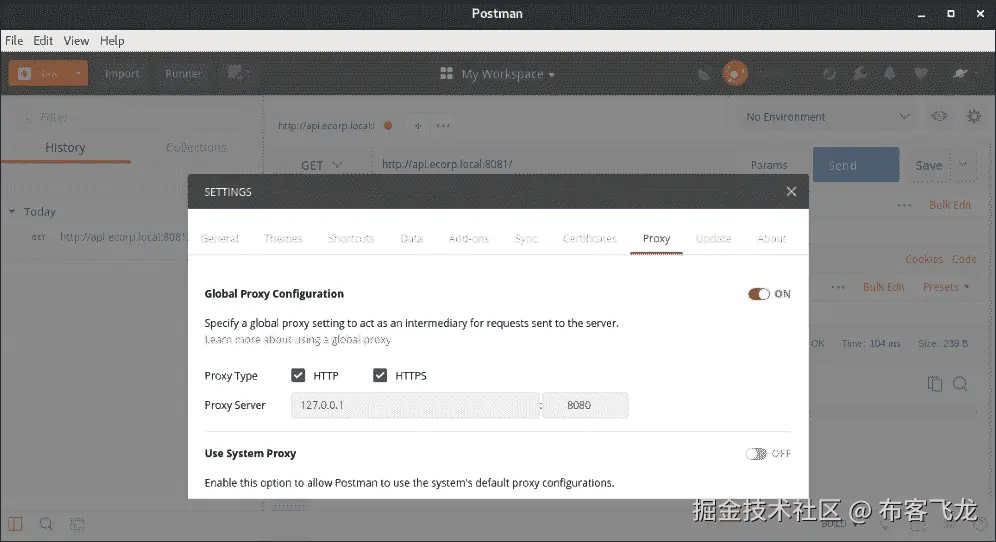Screen dimensions: 996x542
Task: Click the find magnifier icon in status bar
Action: click(46, 524)
